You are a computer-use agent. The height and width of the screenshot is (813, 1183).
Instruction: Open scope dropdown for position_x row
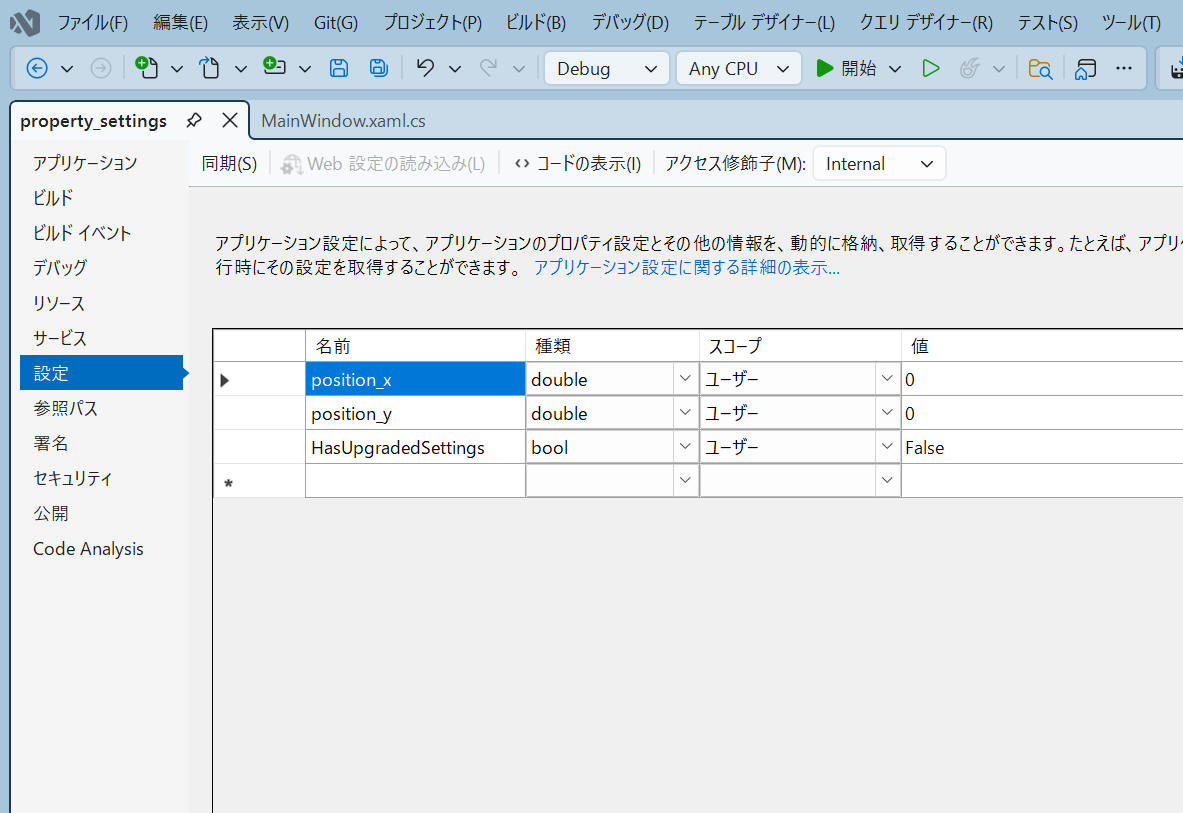click(887, 379)
